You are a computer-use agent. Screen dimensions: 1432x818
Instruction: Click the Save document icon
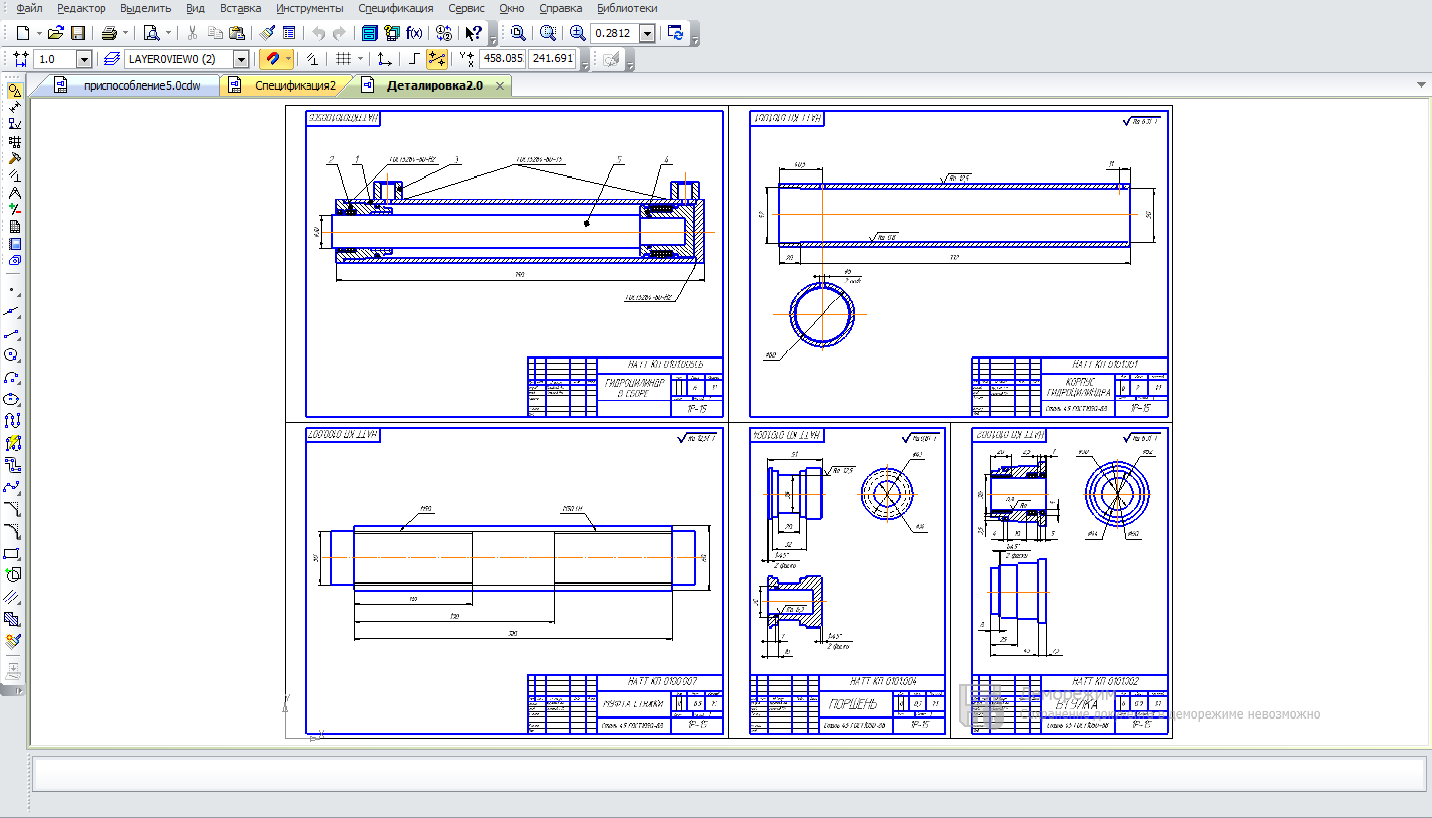[x=77, y=33]
